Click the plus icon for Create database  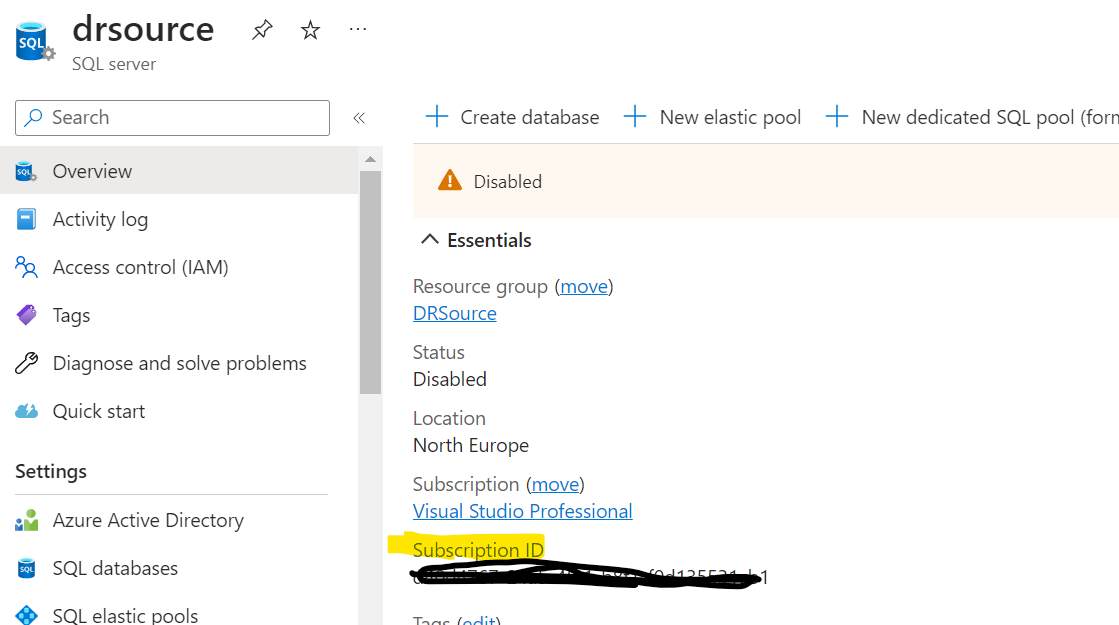(x=437, y=116)
